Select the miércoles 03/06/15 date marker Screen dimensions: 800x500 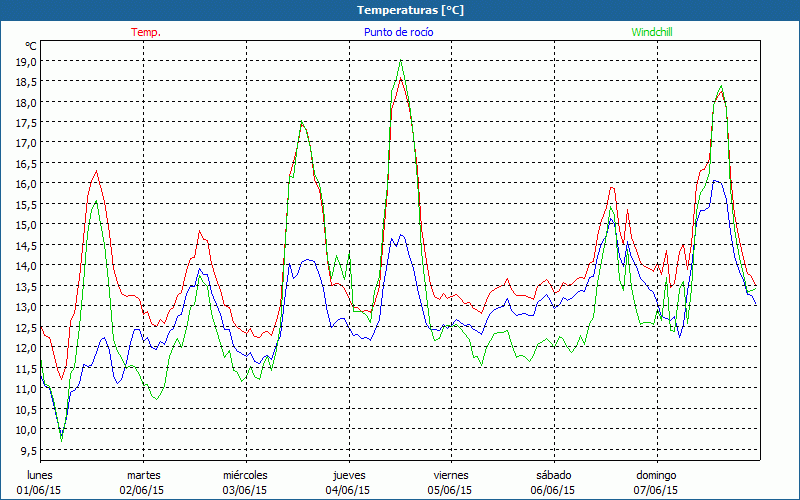(245, 482)
